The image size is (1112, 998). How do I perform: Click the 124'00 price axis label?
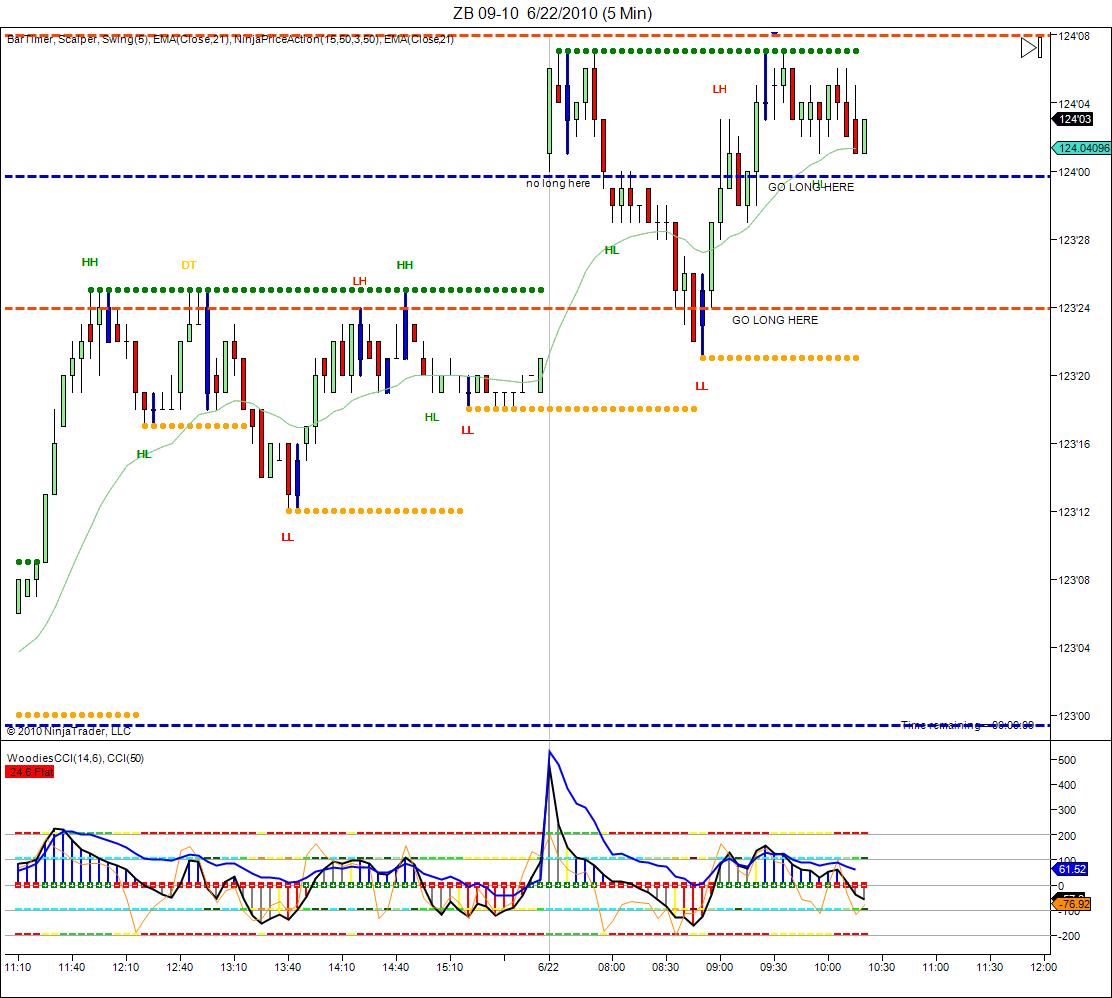1074,172
